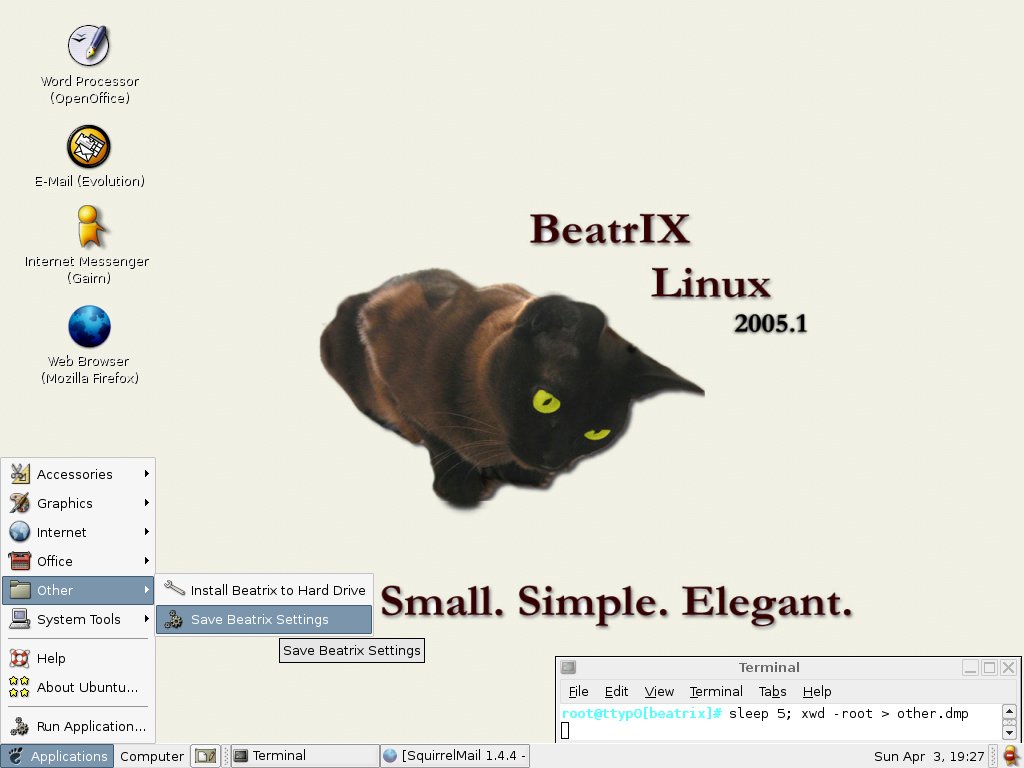The width and height of the screenshot is (1024, 768).
Task: Open the File menu in Terminal
Action: tap(578, 691)
